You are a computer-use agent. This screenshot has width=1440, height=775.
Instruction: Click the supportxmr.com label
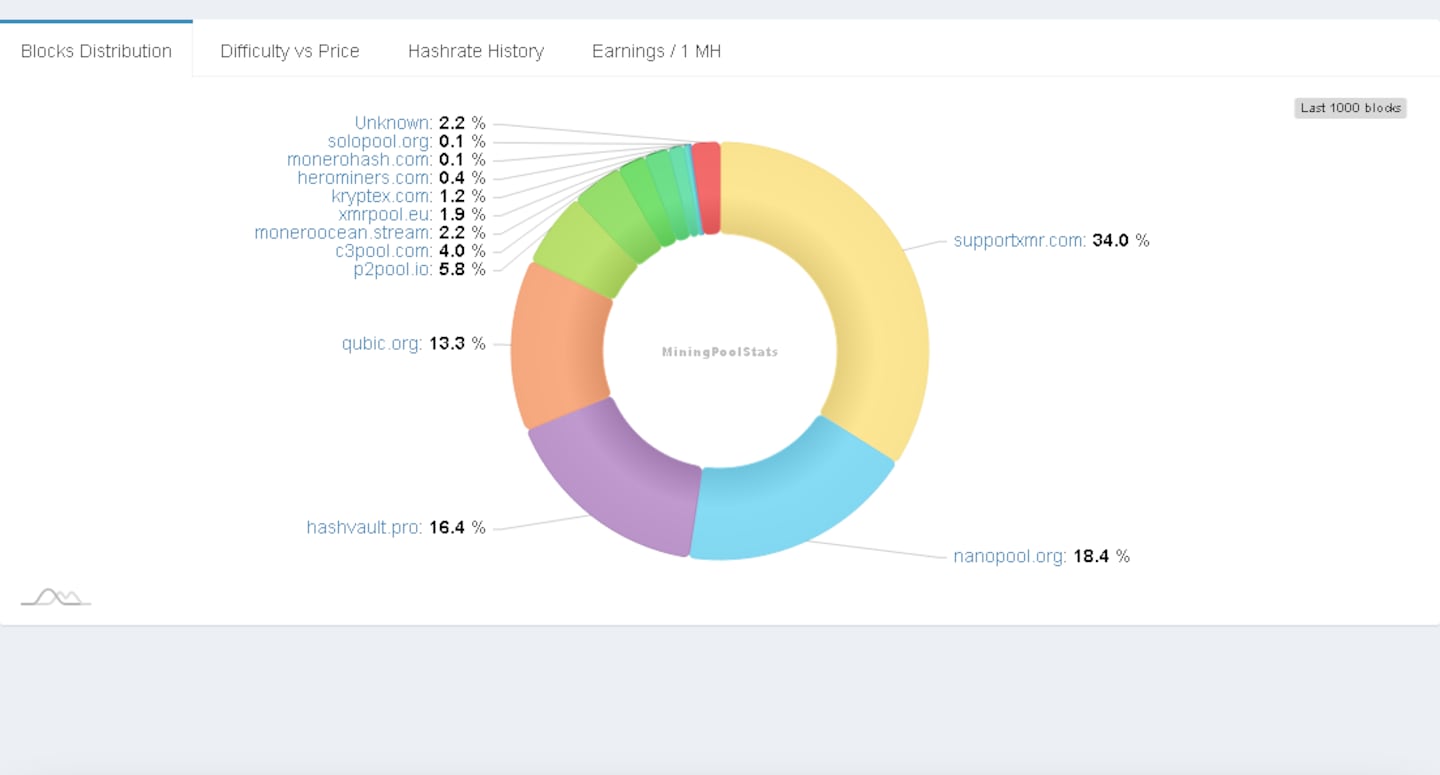point(1019,240)
